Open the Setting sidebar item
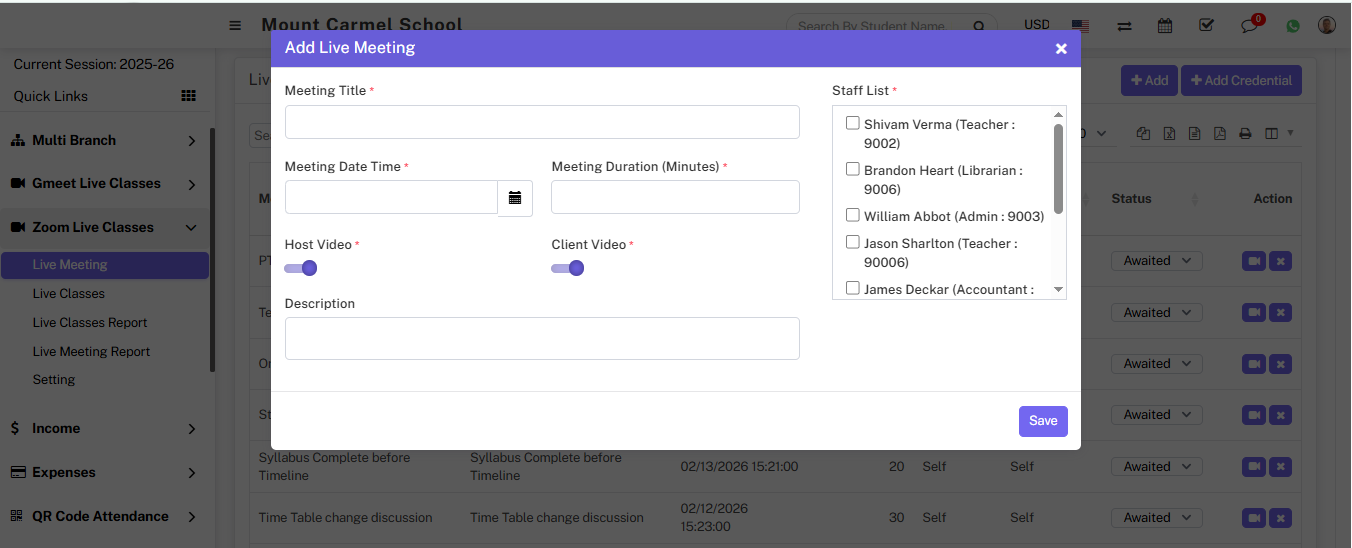 pos(54,380)
